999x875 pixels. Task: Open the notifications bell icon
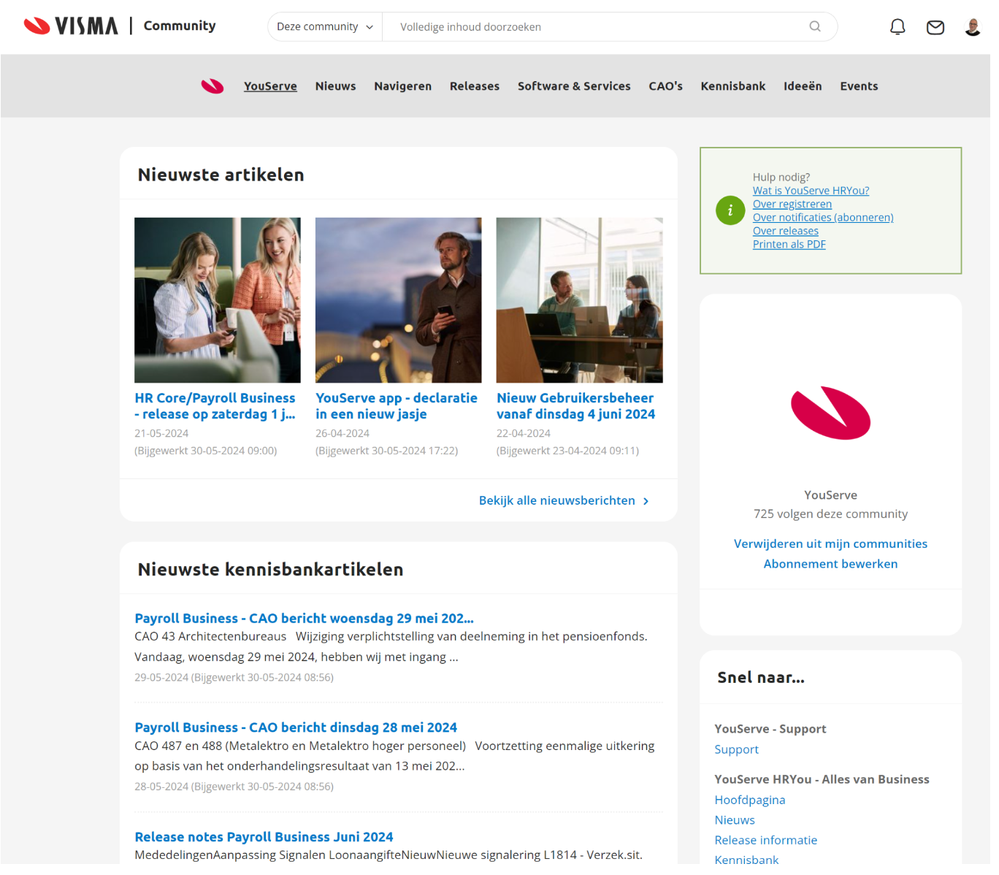897,27
